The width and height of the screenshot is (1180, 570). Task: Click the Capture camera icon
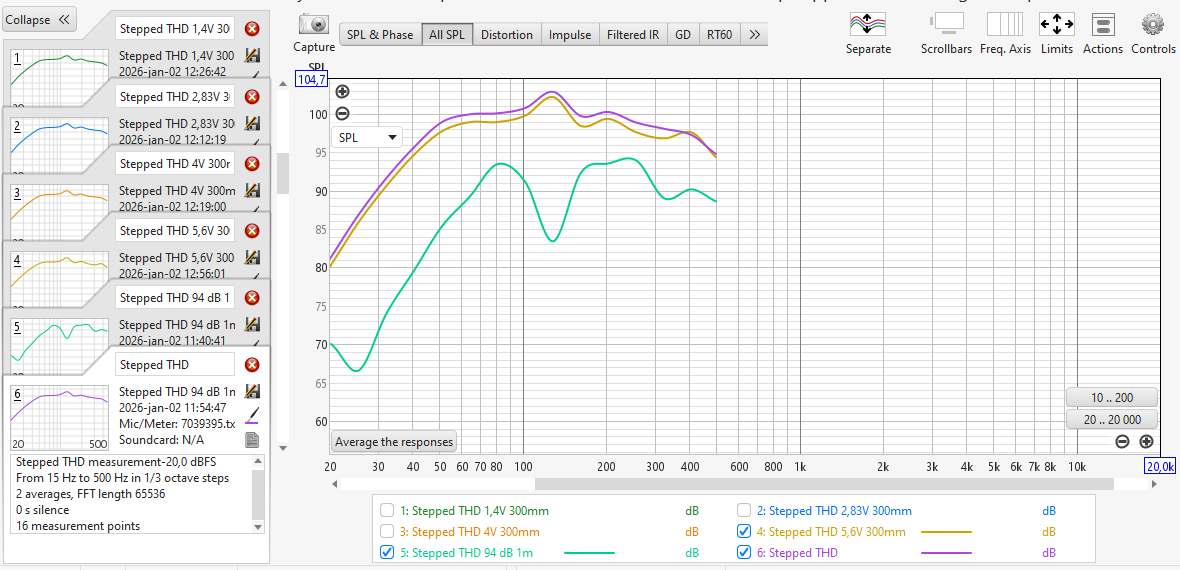(314, 25)
